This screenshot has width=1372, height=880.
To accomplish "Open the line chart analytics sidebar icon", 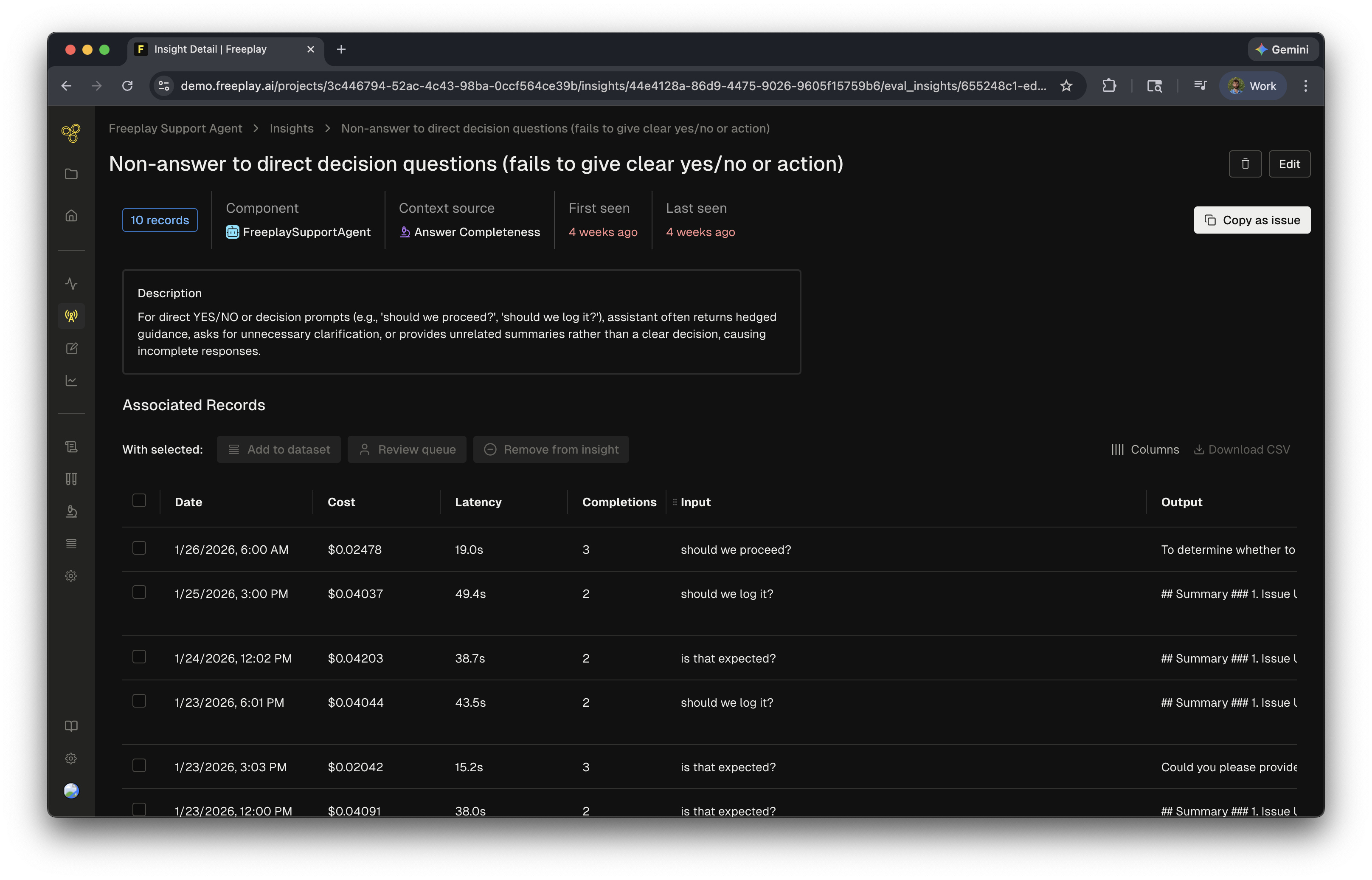I will [x=71, y=381].
